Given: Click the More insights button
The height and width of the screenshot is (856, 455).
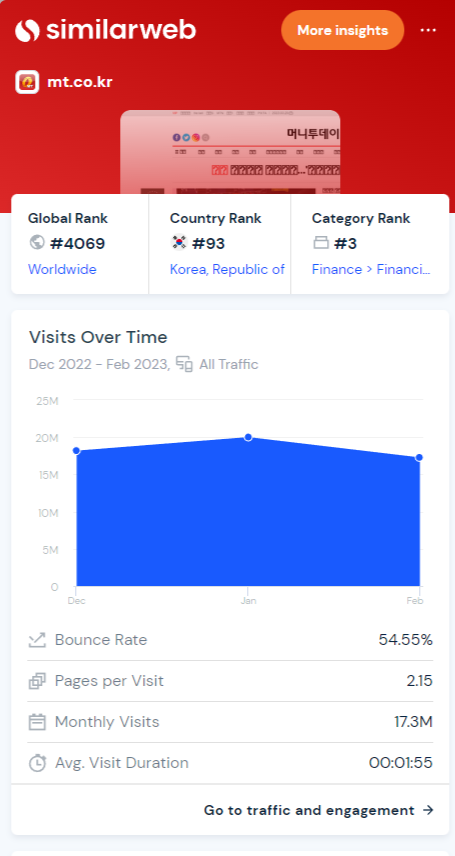Looking at the screenshot, I should click(x=342, y=30).
